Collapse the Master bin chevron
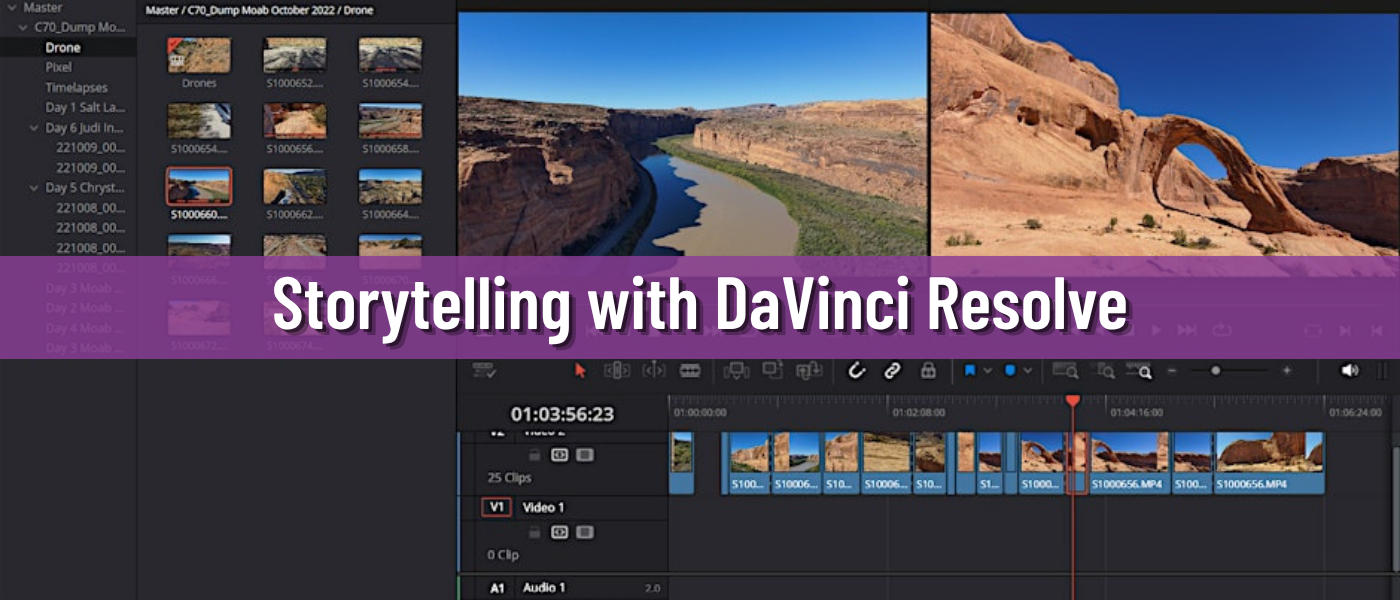Image resolution: width=1400 pixels, height=600 pixels. (12, 7)
